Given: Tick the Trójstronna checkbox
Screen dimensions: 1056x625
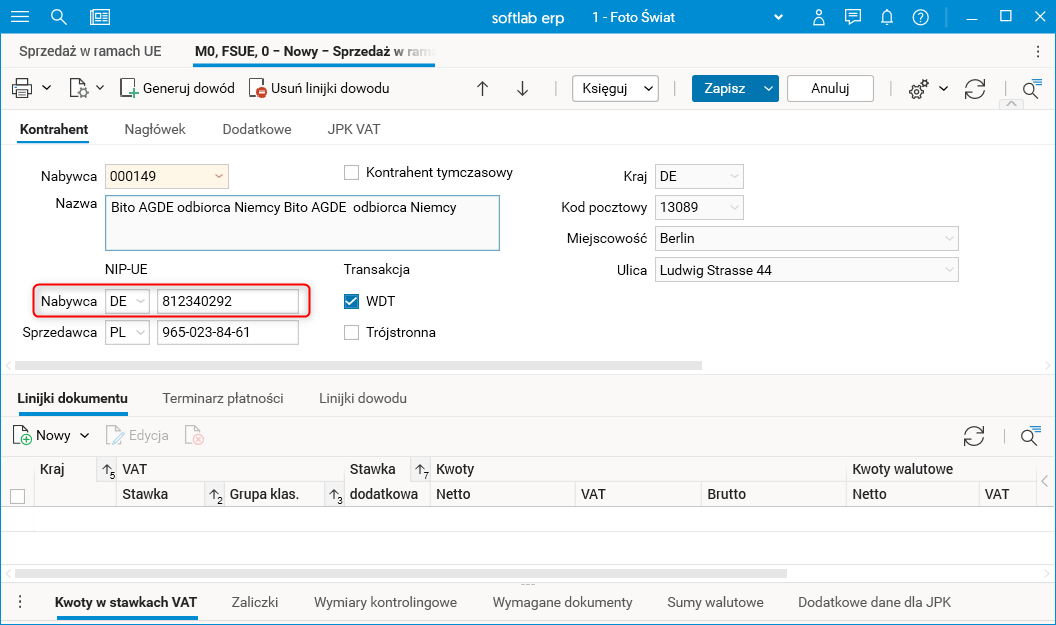Looking at the screenshot, I should [351, 332].
